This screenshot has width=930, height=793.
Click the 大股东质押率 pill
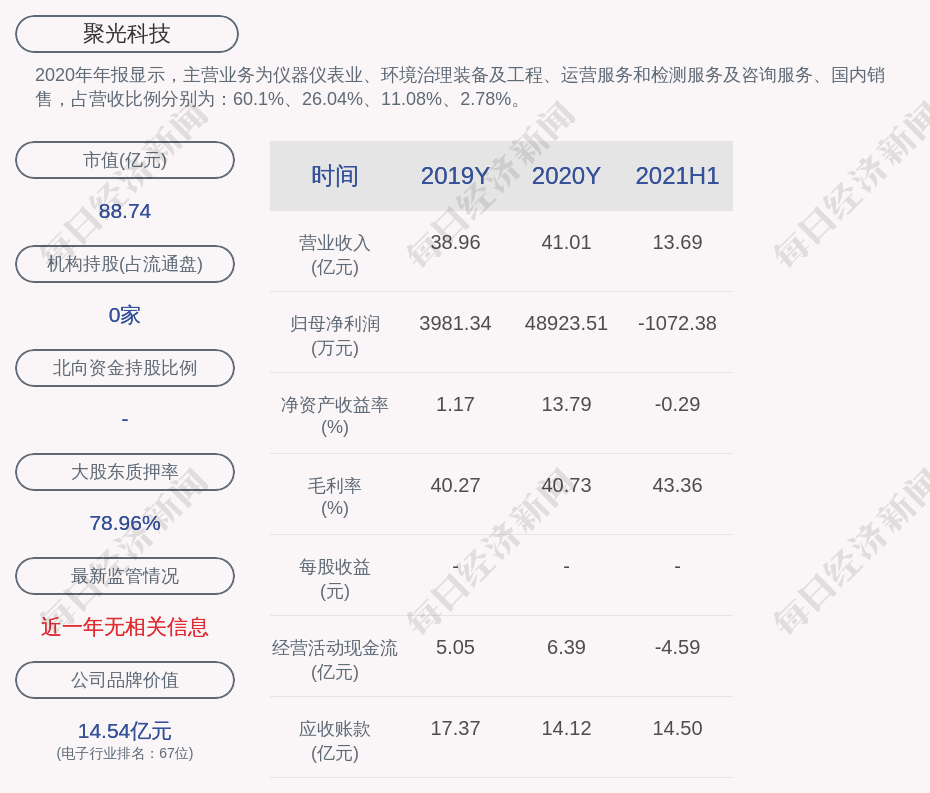[x=125, y=472]
